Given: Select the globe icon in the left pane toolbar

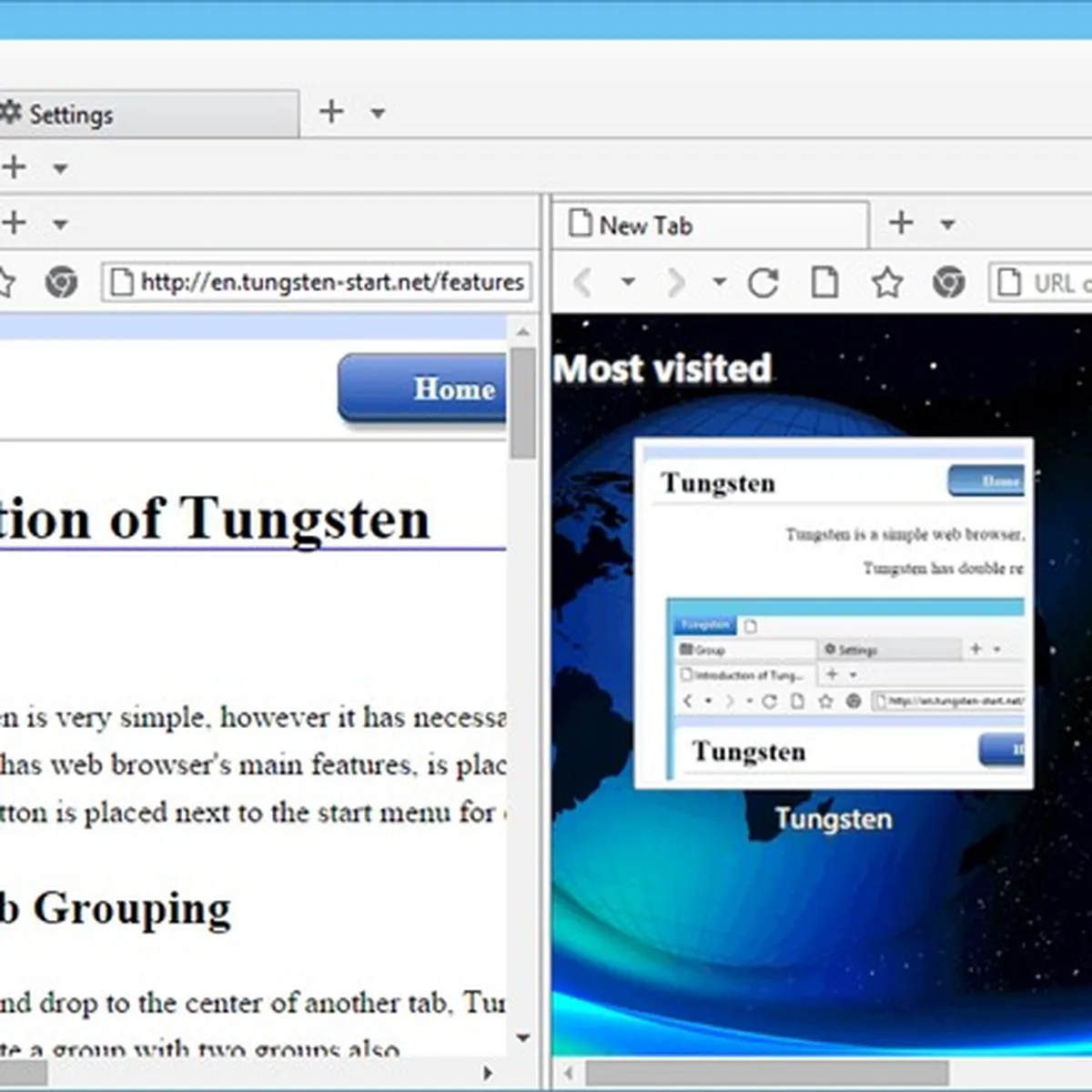Looking at the screenshot, I should (60, 283).
